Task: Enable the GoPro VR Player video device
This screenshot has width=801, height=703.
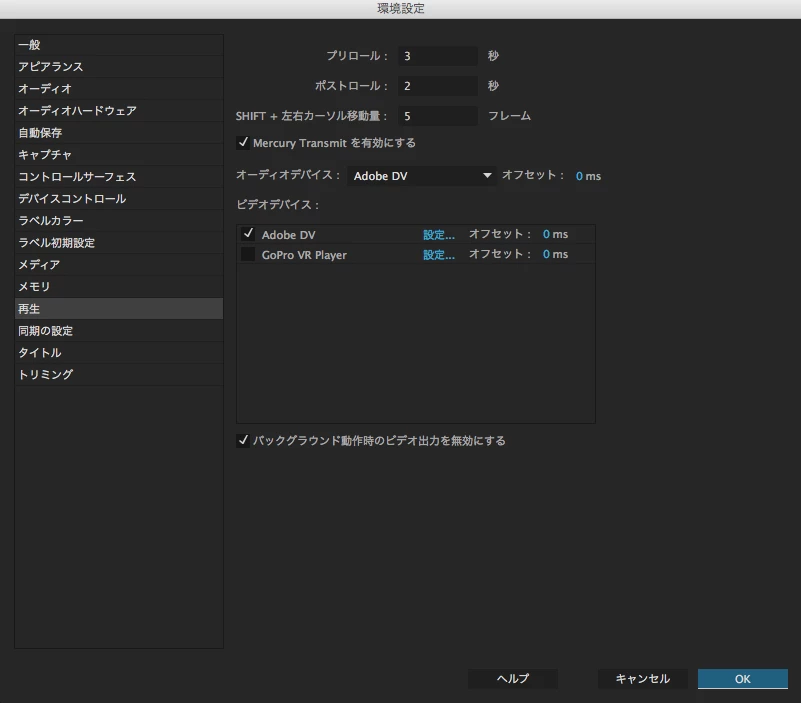Action: 248,254
